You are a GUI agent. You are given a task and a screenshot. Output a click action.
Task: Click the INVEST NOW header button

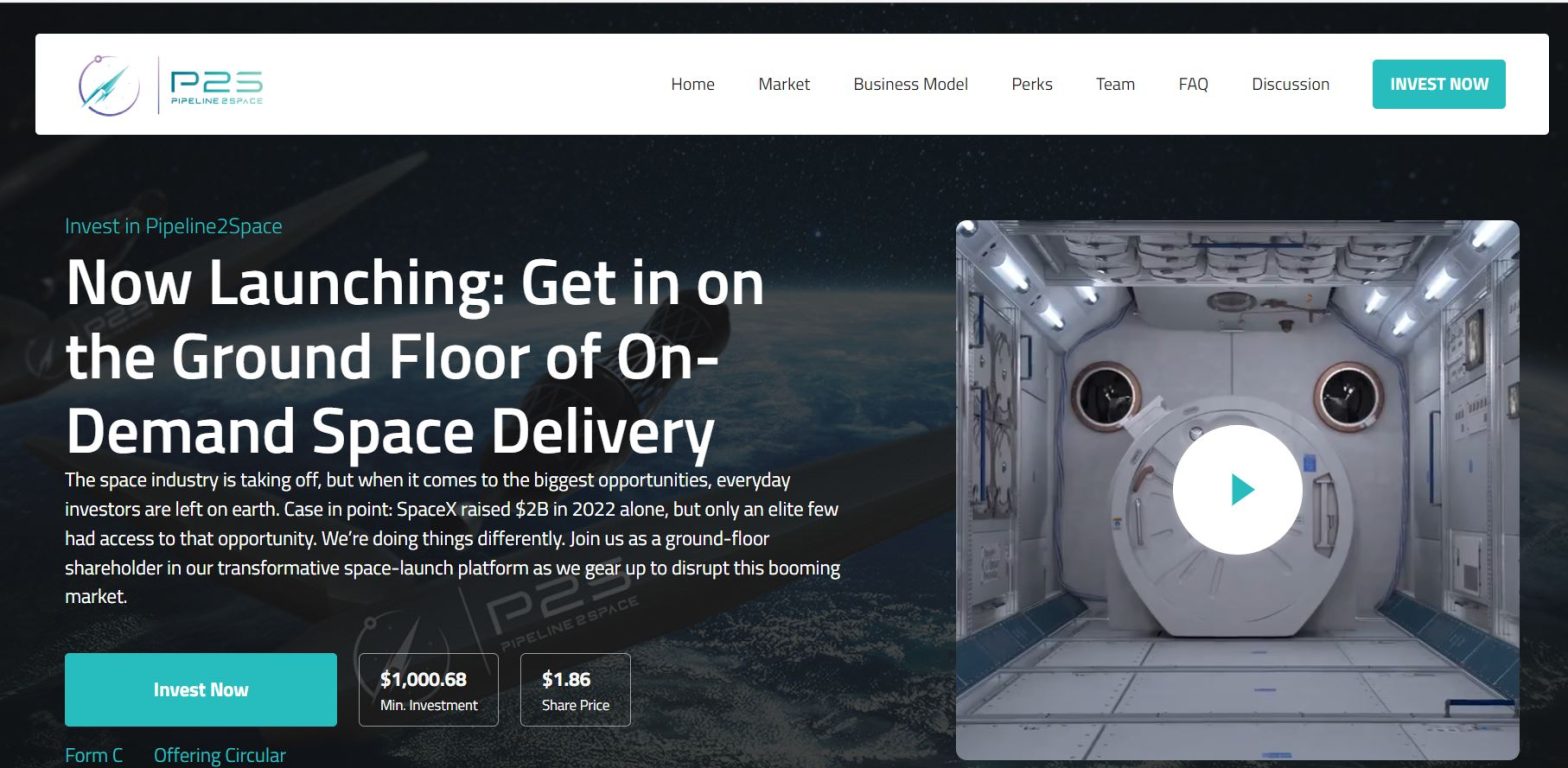click(1439, 84)
